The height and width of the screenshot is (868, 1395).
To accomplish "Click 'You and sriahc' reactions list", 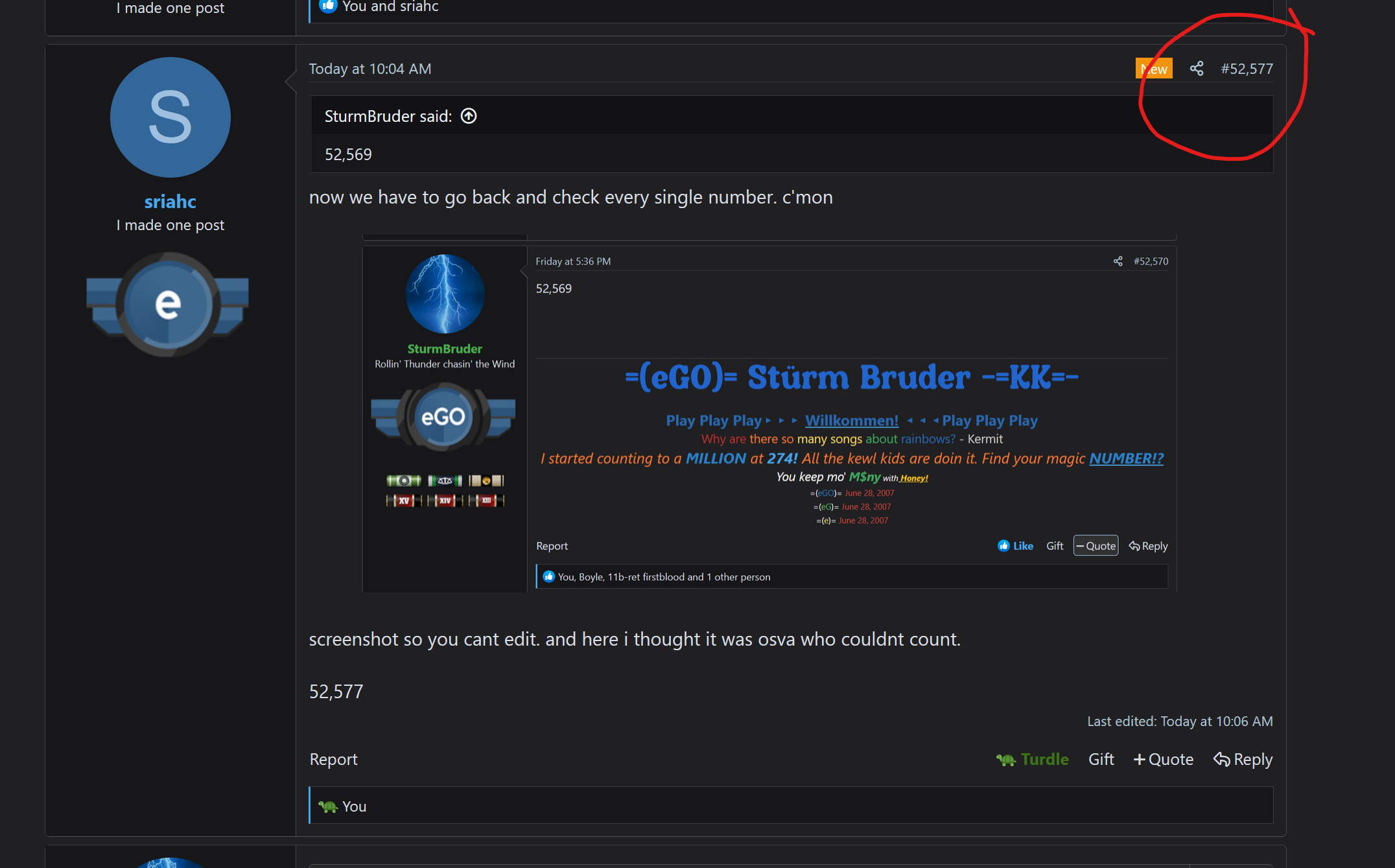I will tap(390, 7).
